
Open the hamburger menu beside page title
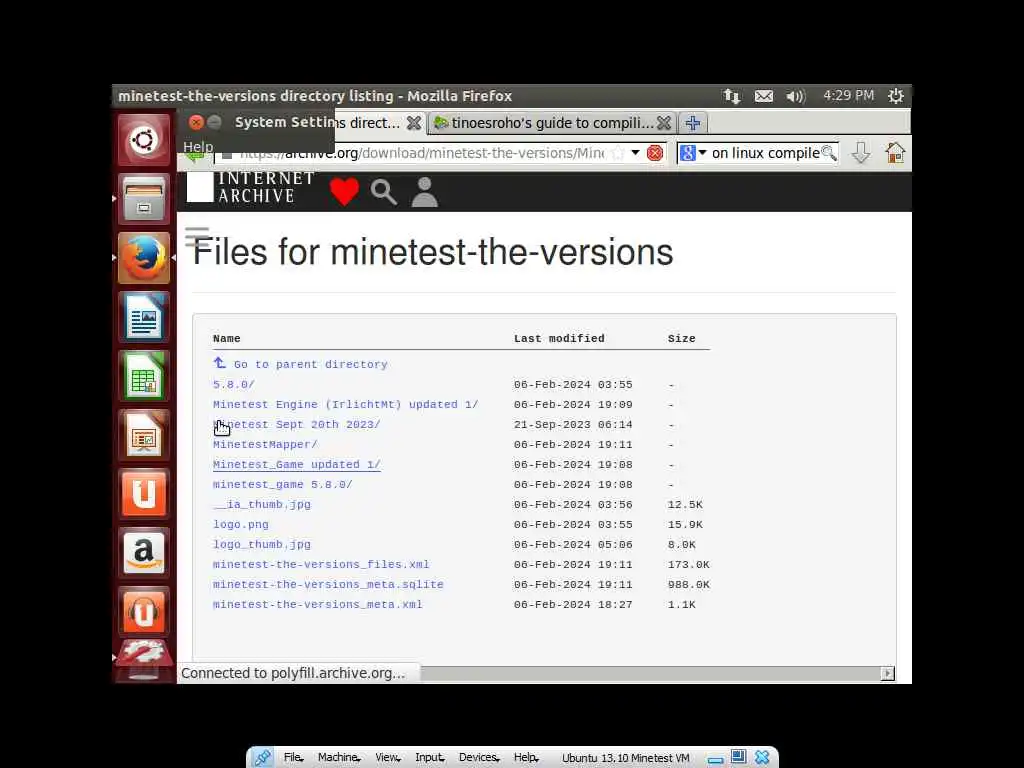pos(197,236)
